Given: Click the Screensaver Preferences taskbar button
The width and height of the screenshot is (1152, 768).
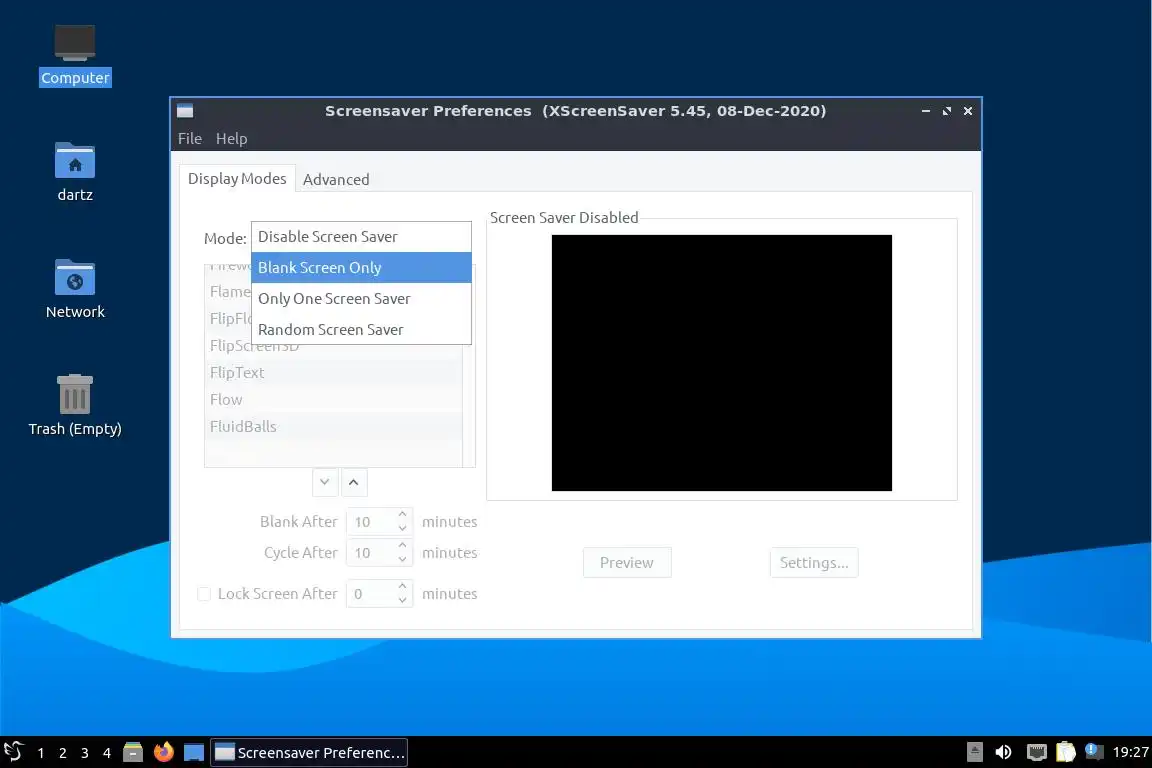Looking at the screenshot, I should pyautogui.click(x=309, y=753).
